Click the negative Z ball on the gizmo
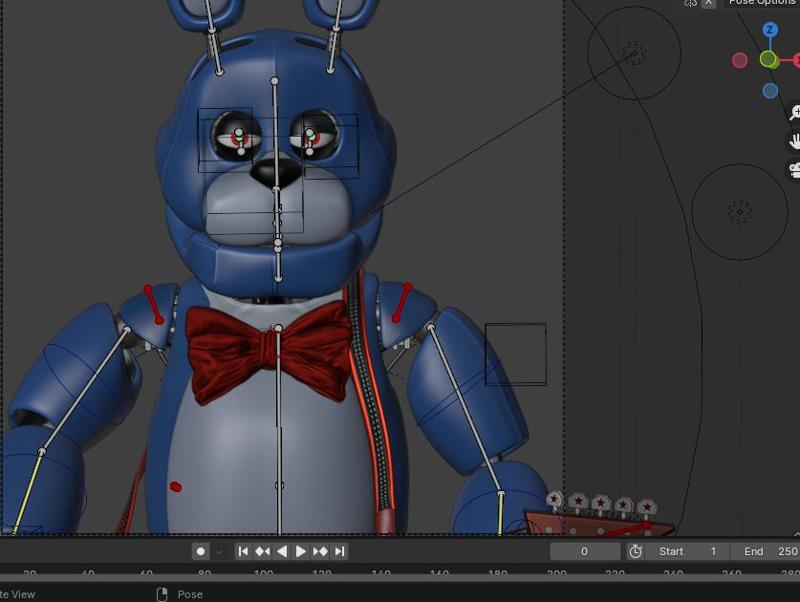The image size is (800, 602). click(x=769, y=90)
